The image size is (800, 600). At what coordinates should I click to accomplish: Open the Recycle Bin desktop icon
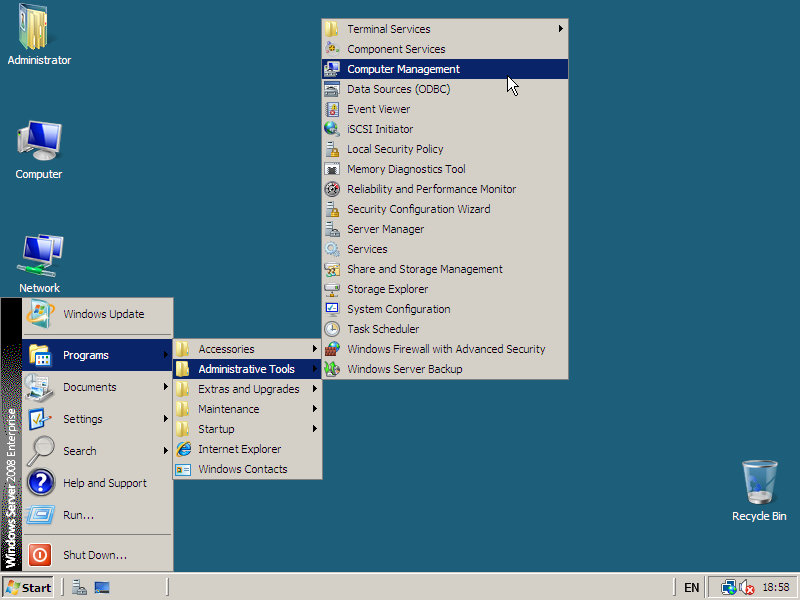(759, 483)
